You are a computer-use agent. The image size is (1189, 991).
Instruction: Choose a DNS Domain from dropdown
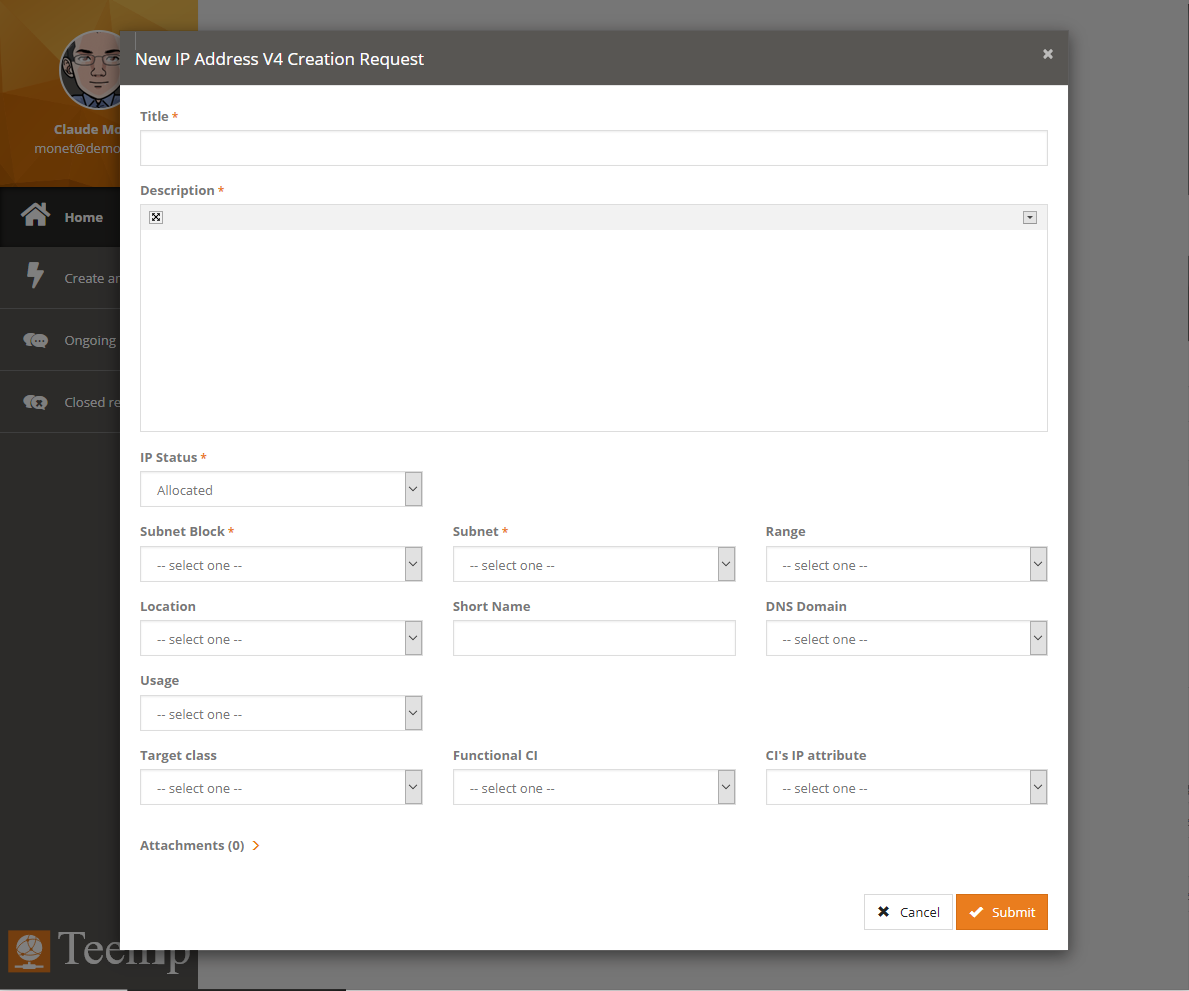(x=906, y=639)
